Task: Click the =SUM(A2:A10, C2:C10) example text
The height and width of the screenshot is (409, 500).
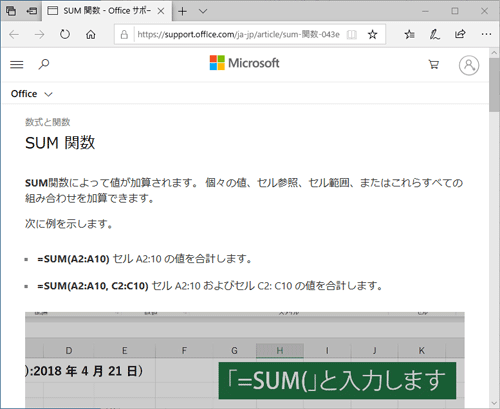Action: point(93,286)
